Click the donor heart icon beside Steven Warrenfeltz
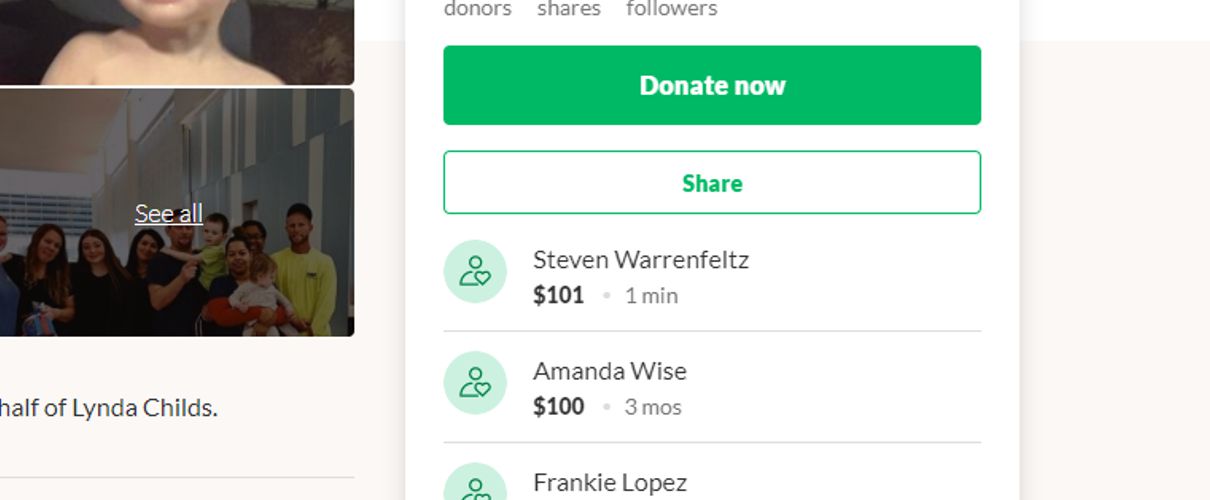Image resolution: width=1210 pixels, height=500 pixels. pyautogui.click(x=475, y=272)
